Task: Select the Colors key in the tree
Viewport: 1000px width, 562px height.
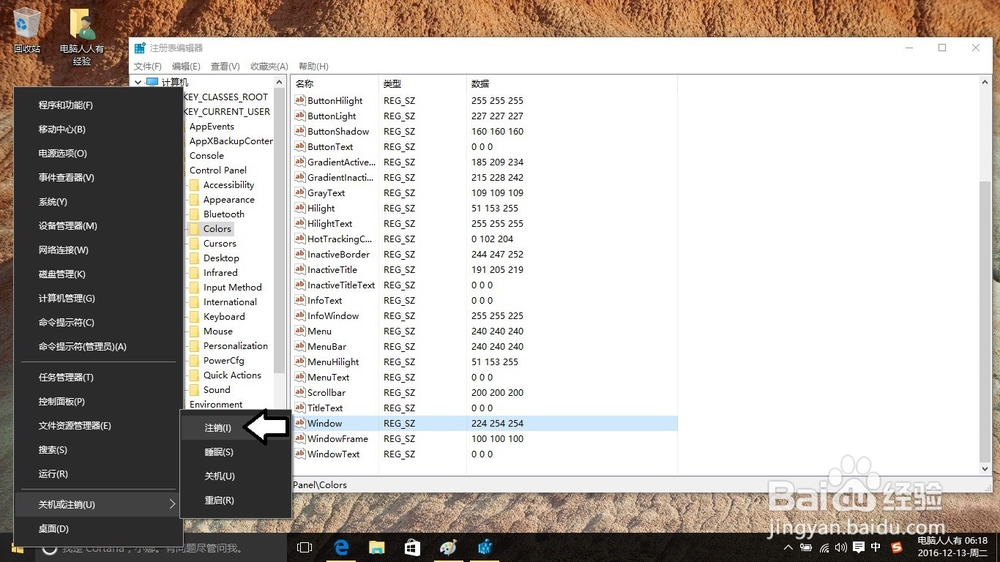Action: 217,229
